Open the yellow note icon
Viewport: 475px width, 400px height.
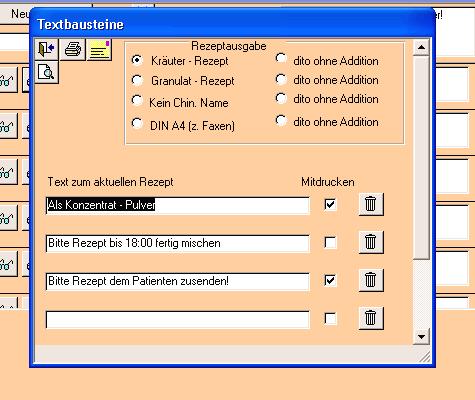coord(99,49)
